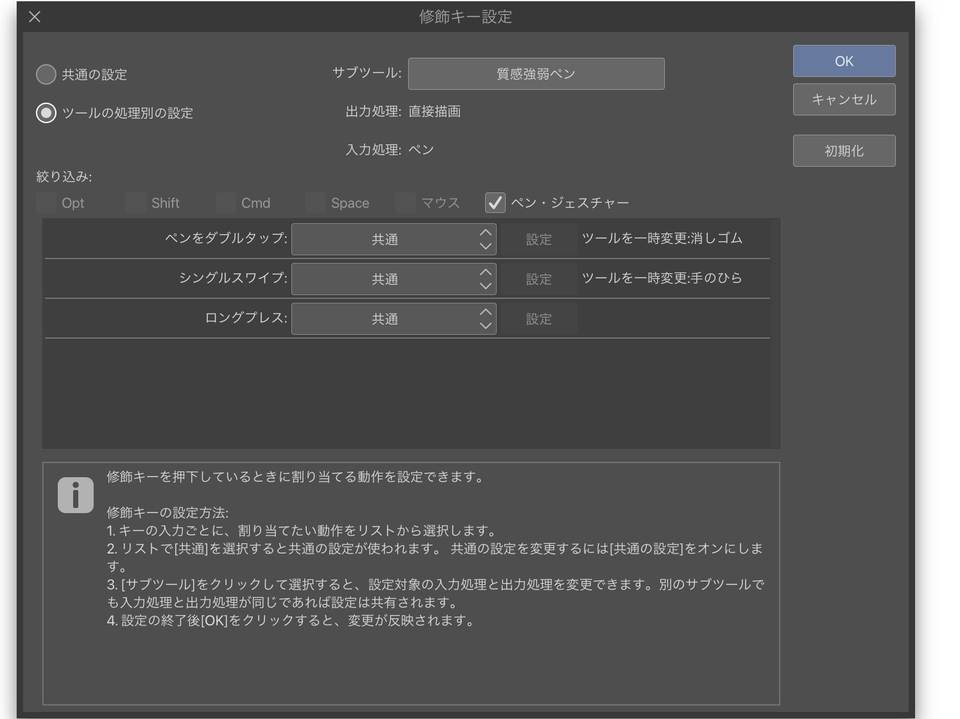The width and height of the screenshot is (960, 719).
Task: Check the Cmd filter checkbox
Action: click(225, 201)
